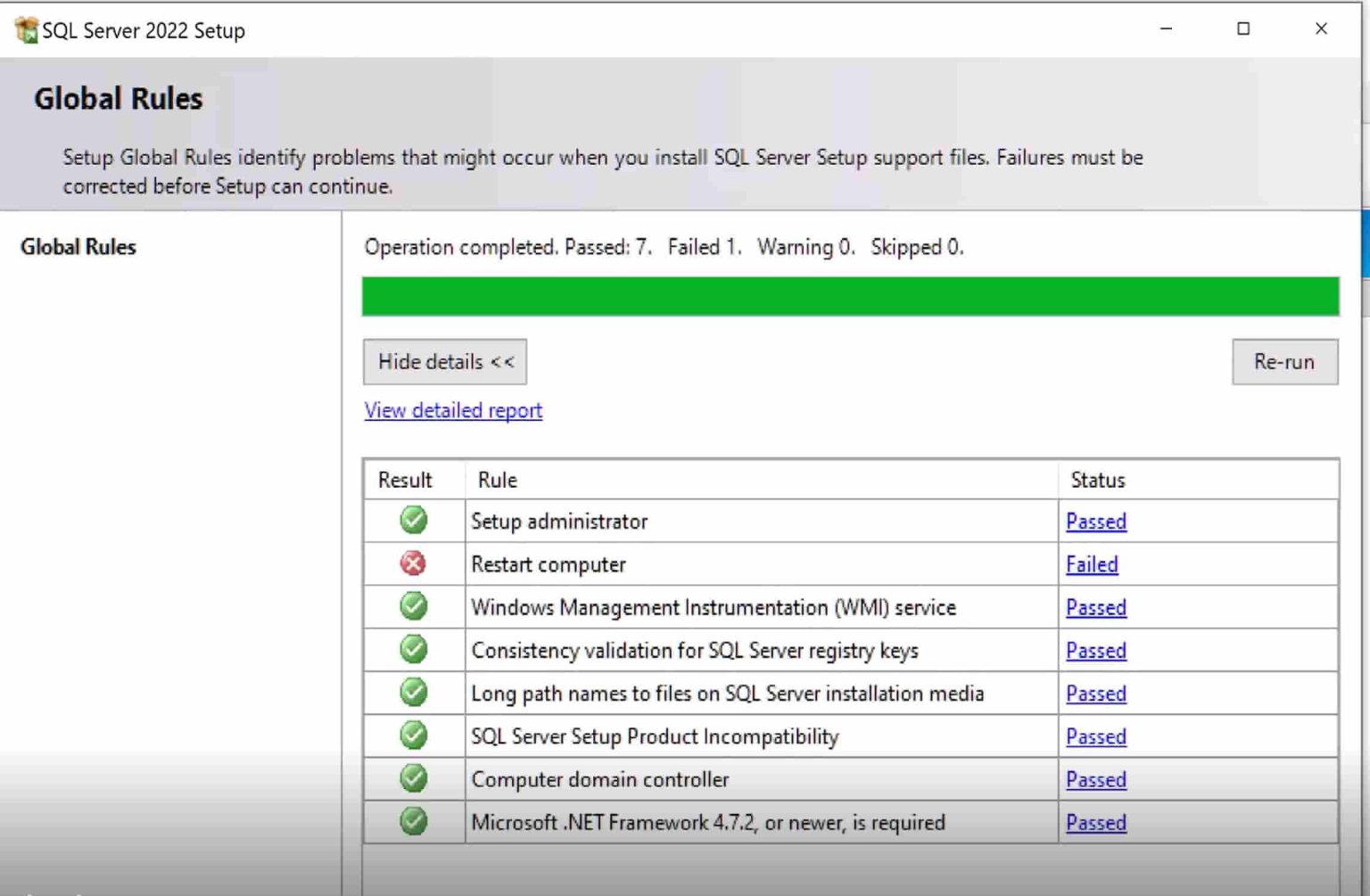This screenshot has height=896, width=1370.
Task: Select Global Rules in the left pane
Action: coord(78,247)
